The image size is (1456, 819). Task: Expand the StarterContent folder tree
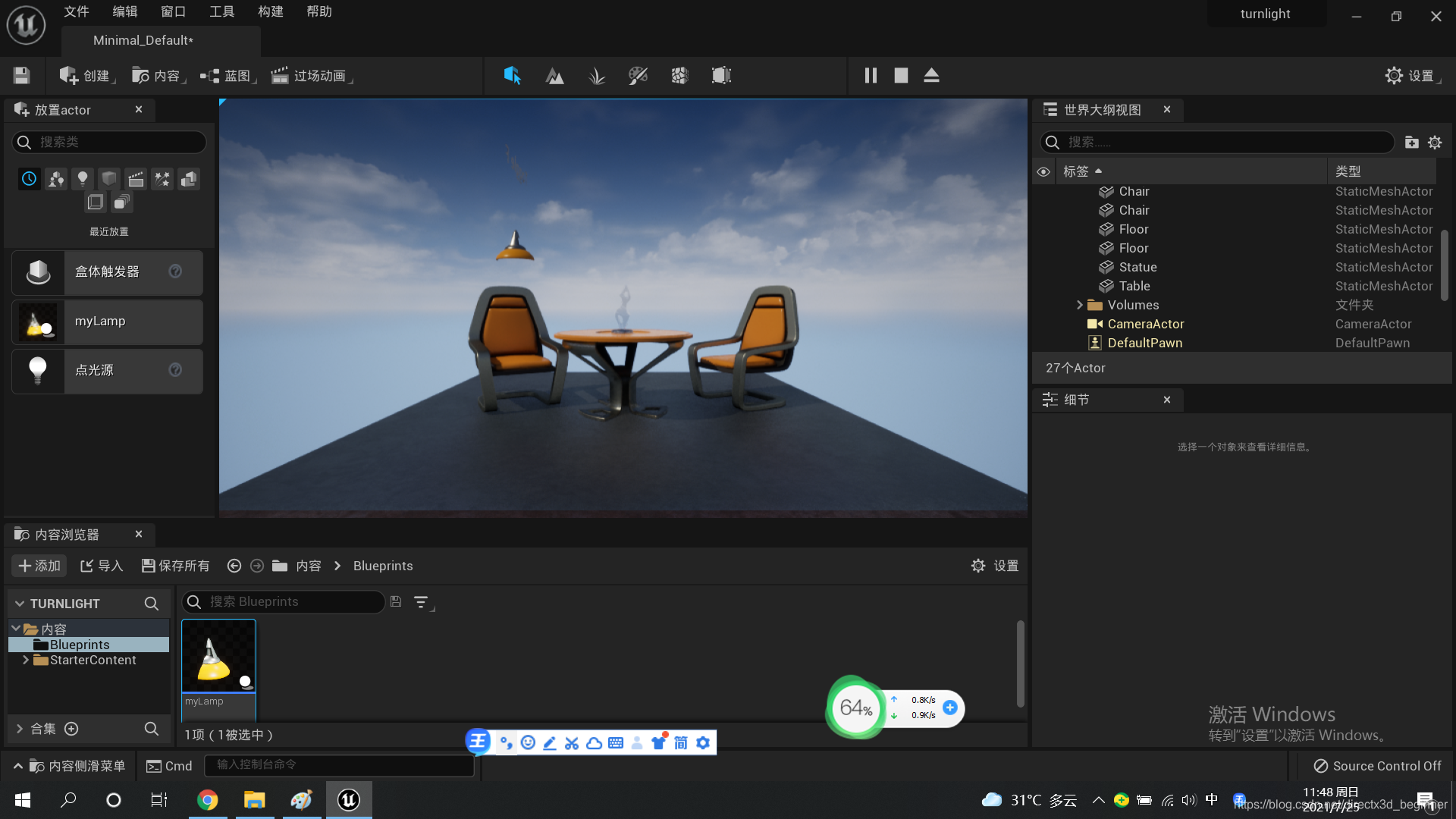point(26,660)
